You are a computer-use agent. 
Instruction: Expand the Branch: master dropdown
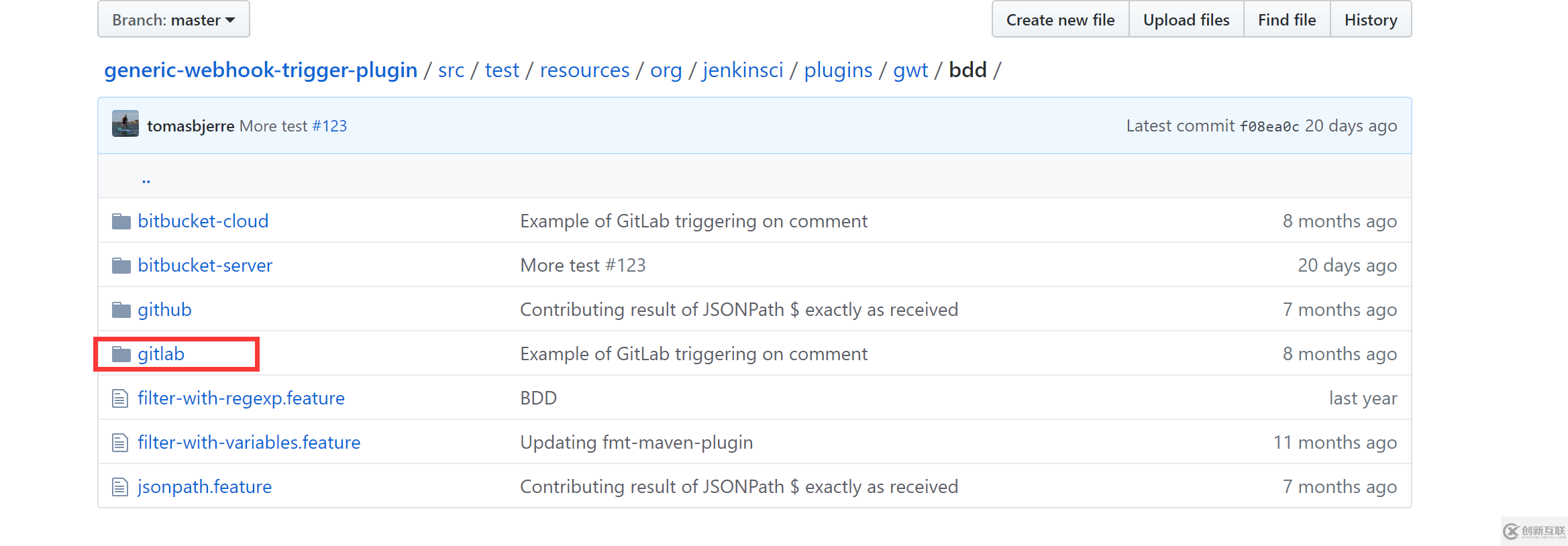coord(174,20)
